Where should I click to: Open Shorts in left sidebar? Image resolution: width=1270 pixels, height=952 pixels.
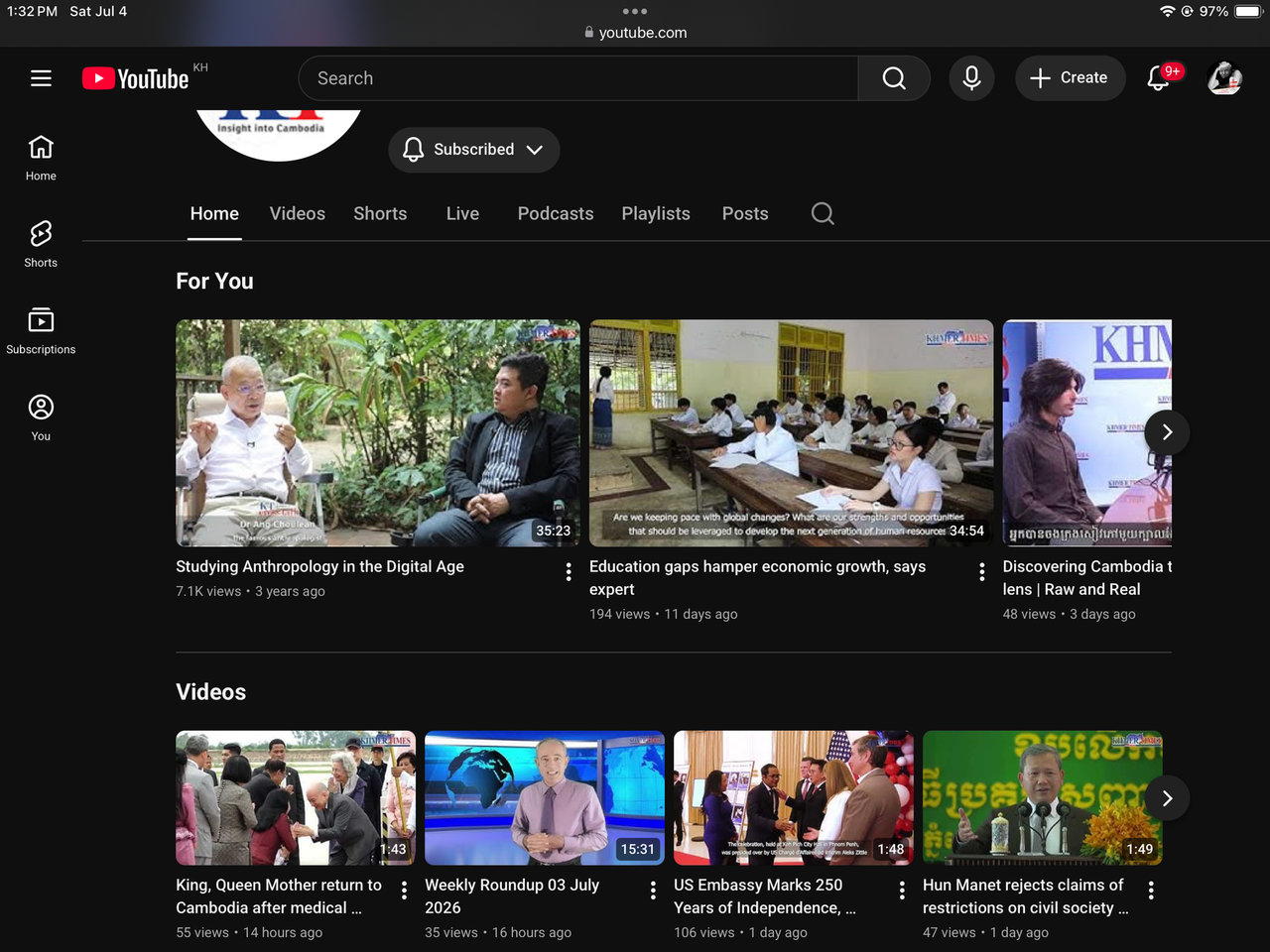pyautogui.click(x=41, y=244)
